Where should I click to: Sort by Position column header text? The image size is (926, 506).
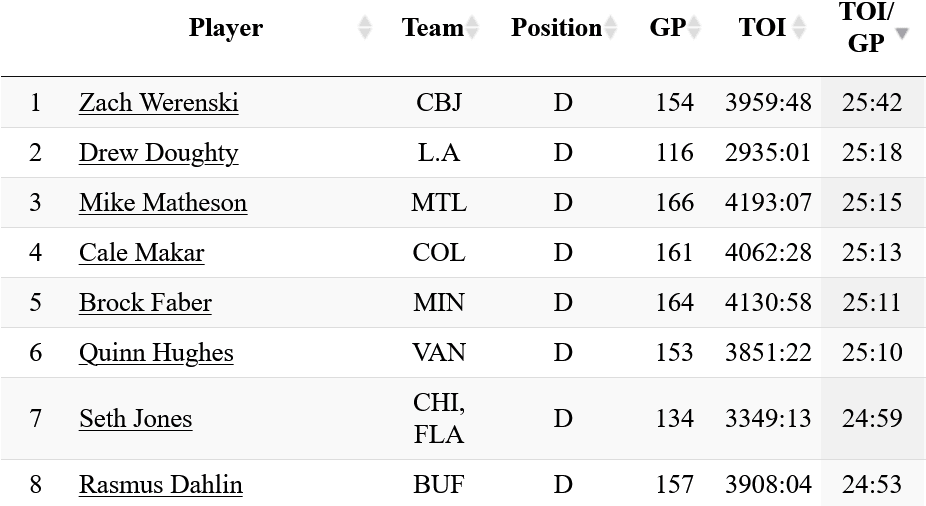(x=556, y=28)
